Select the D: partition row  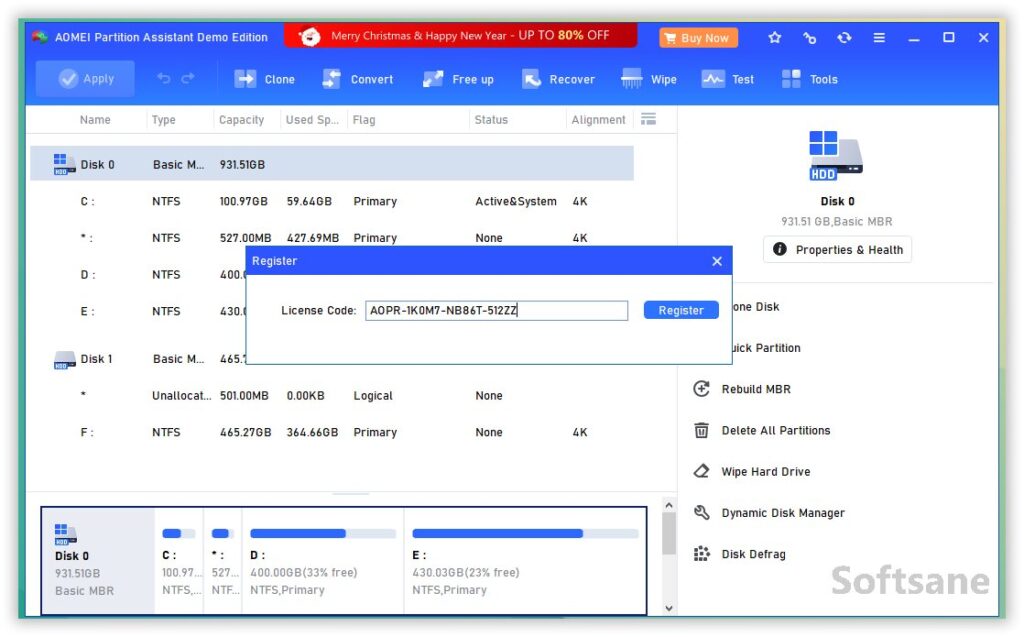[x=138, y=274]
